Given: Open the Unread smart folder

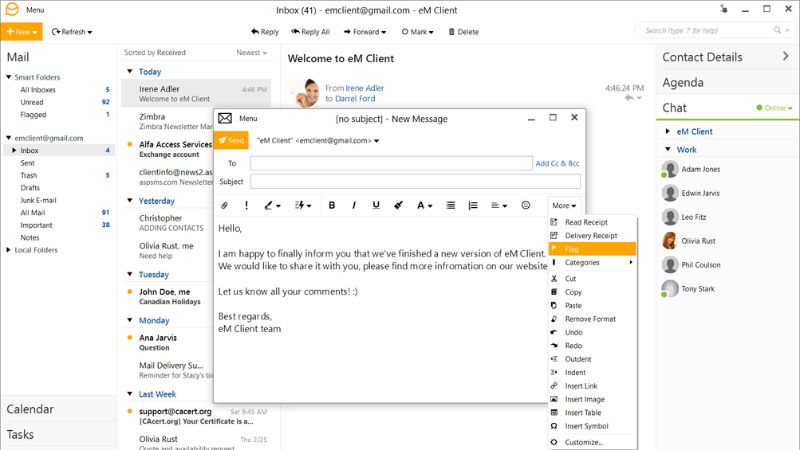Looking at the screenshot, I should coord(32,102).
